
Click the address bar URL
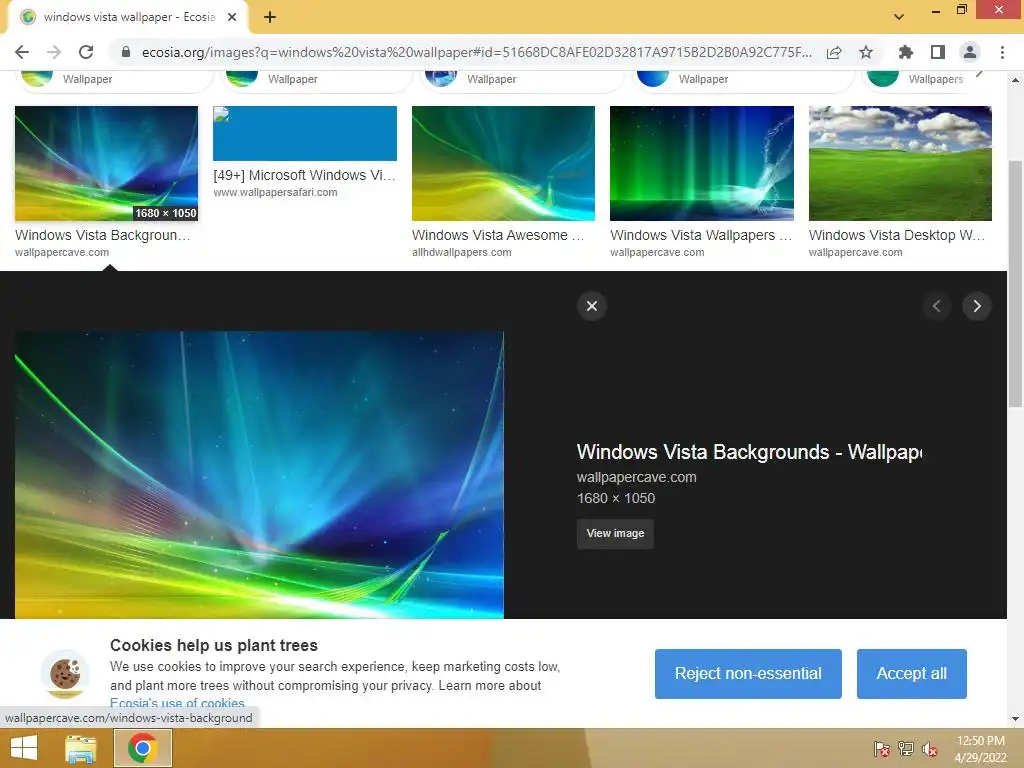pyautogui.click(x=477, y=52)
